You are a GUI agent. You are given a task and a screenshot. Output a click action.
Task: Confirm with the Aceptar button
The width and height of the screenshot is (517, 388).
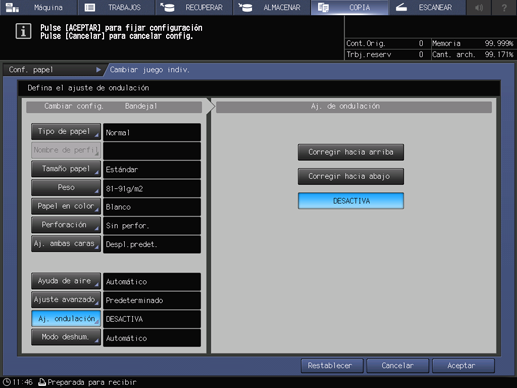tap(463, 366)
